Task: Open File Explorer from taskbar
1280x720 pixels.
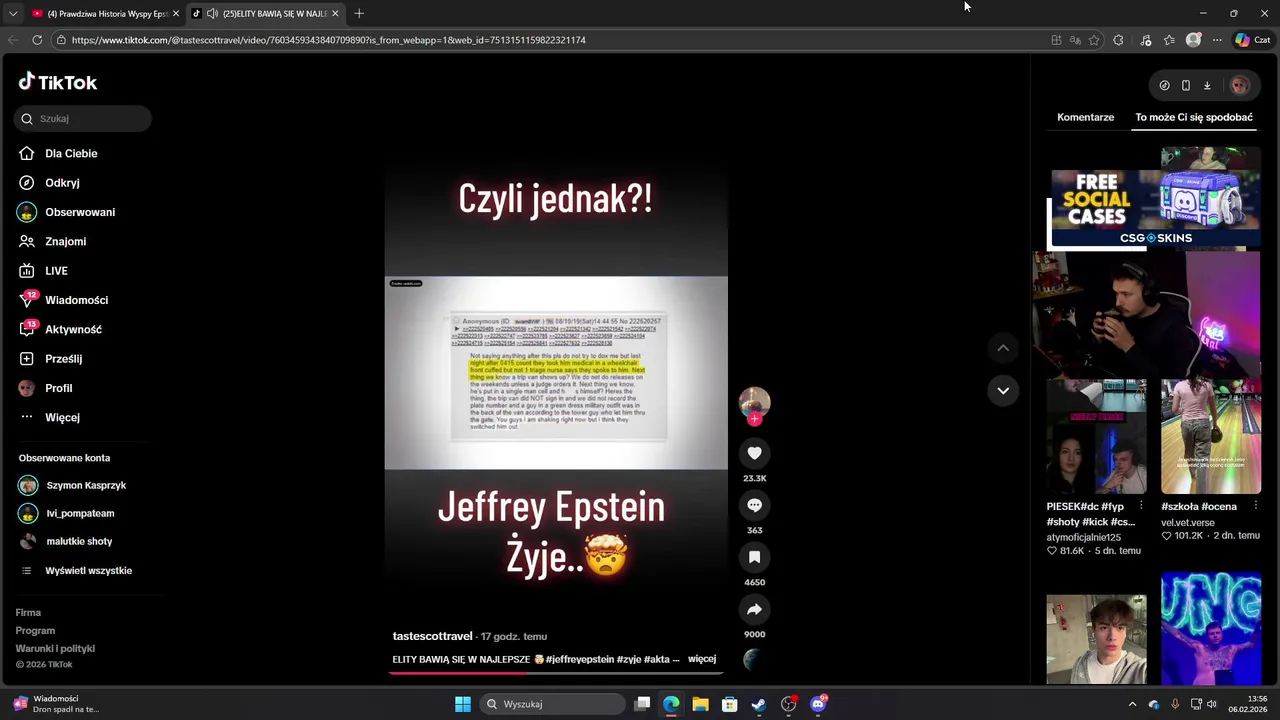Action: point(700,704)
